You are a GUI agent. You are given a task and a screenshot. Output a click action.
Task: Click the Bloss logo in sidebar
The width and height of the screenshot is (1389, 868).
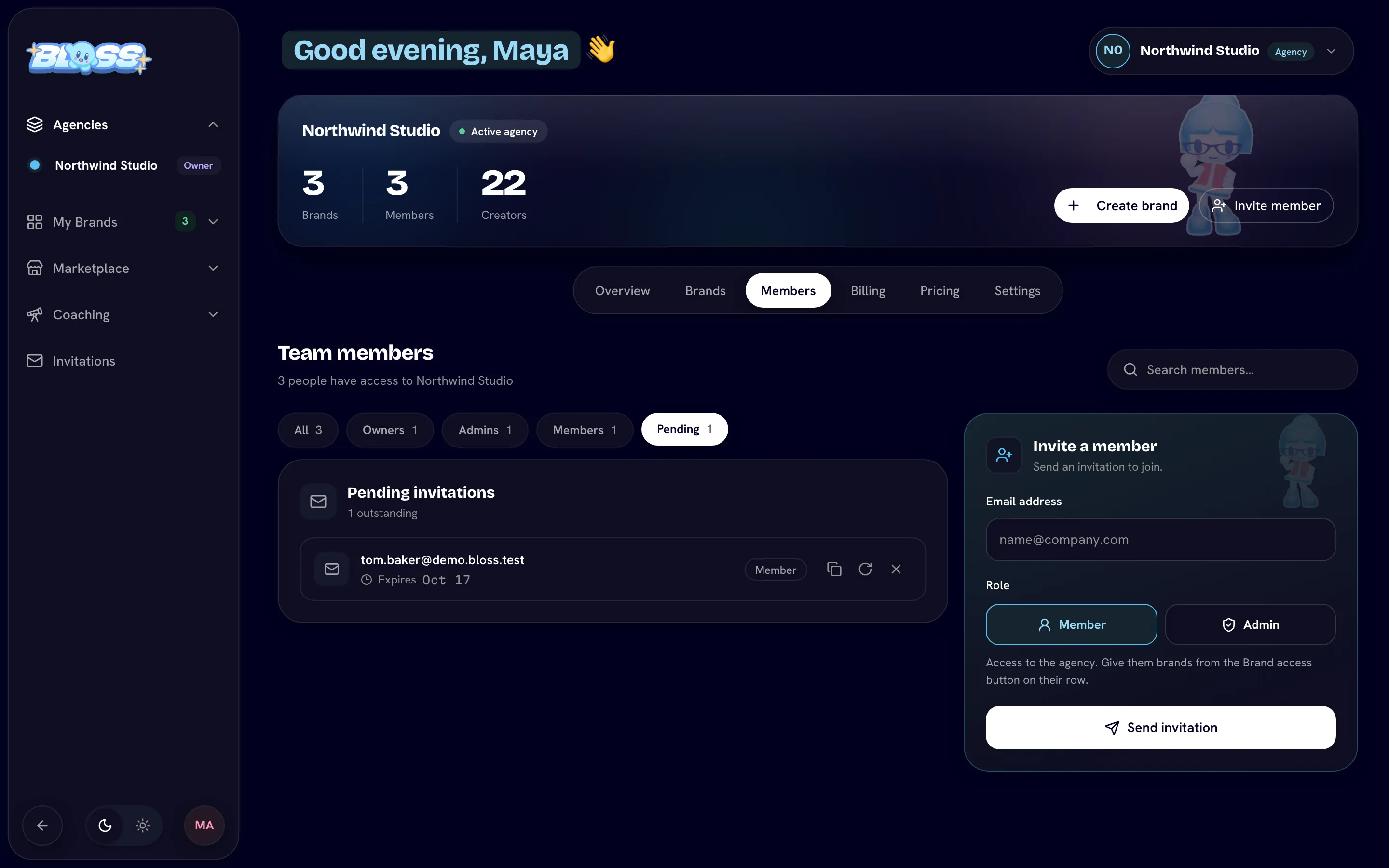[89, 58]
